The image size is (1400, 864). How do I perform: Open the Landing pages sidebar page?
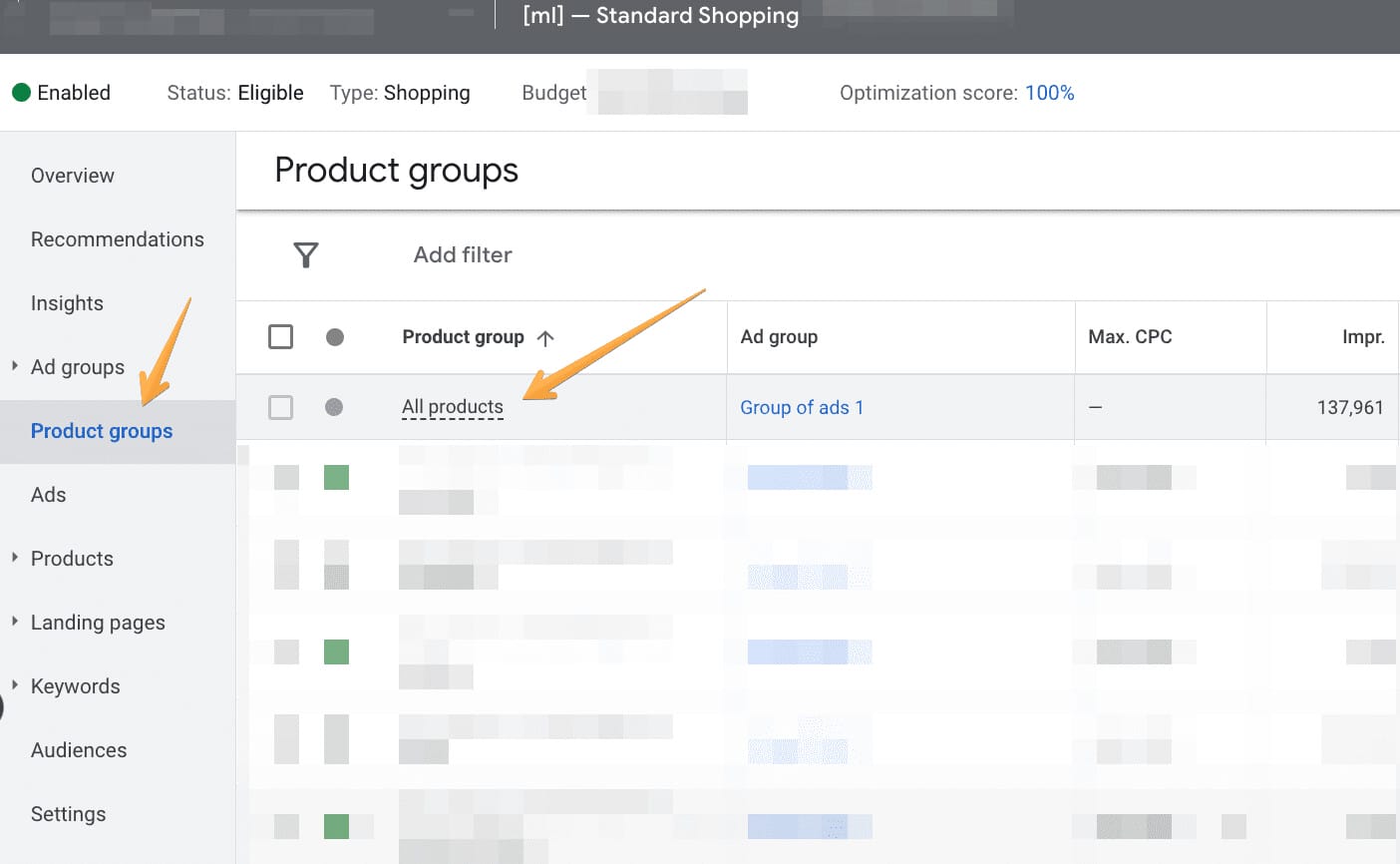pos(98,623)
